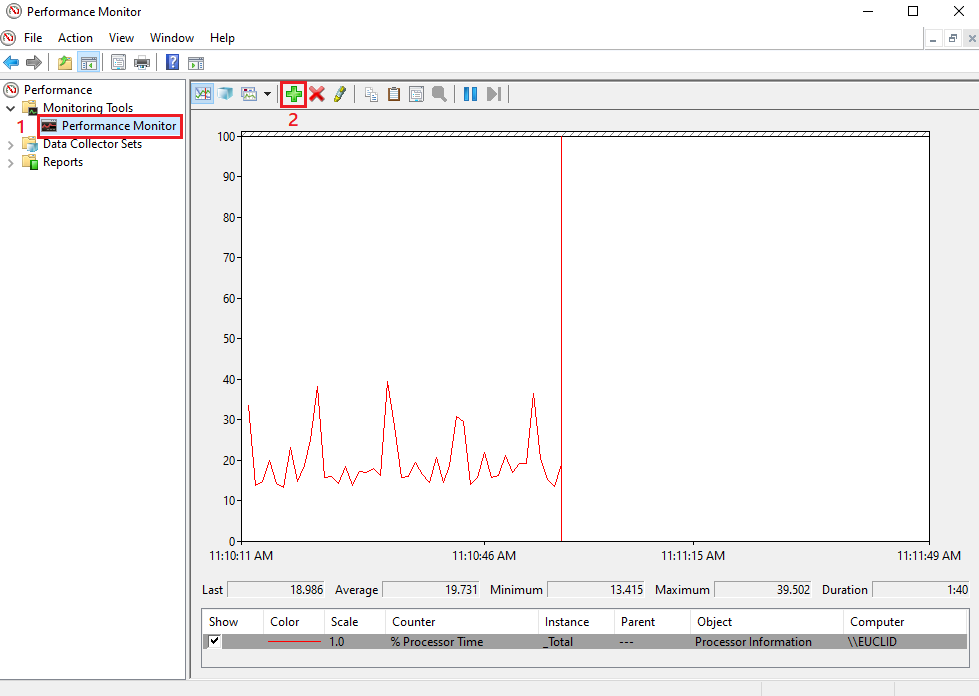Collapse the Monitoring Tools tree node

10,108
